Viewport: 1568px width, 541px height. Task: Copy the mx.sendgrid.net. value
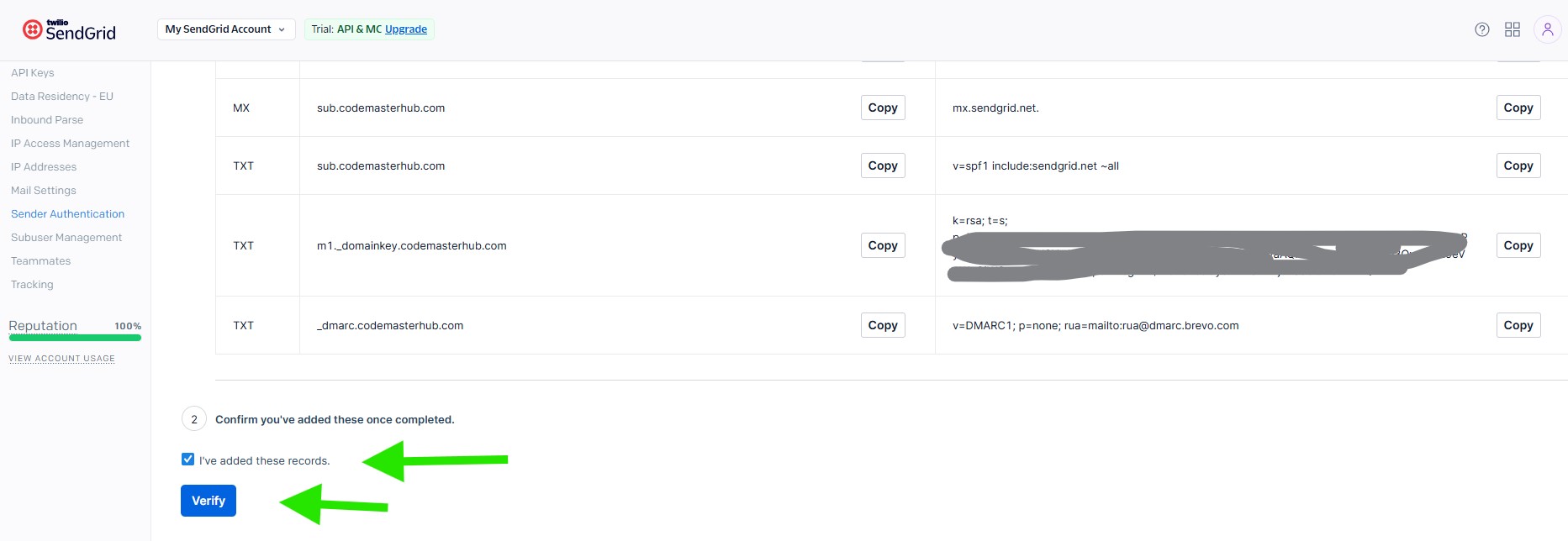pos(1518,108)
